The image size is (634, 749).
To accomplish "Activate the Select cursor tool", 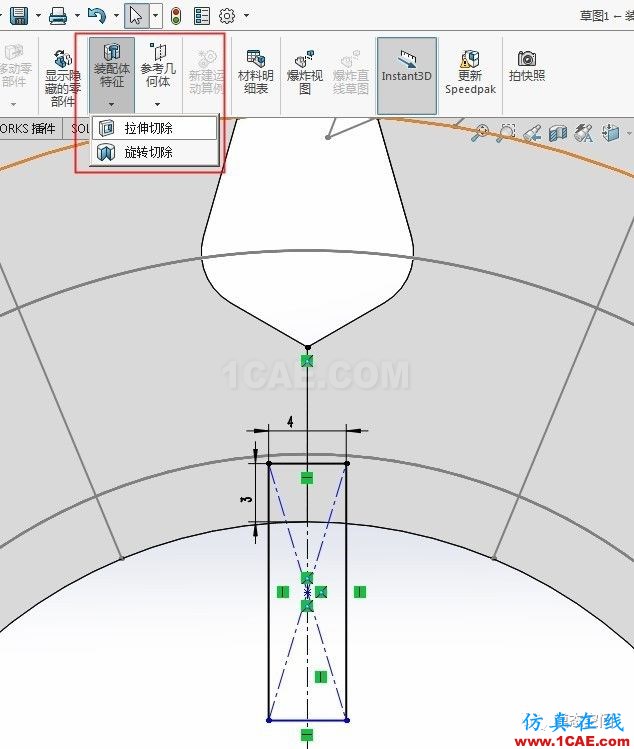I will click(136, 15).
